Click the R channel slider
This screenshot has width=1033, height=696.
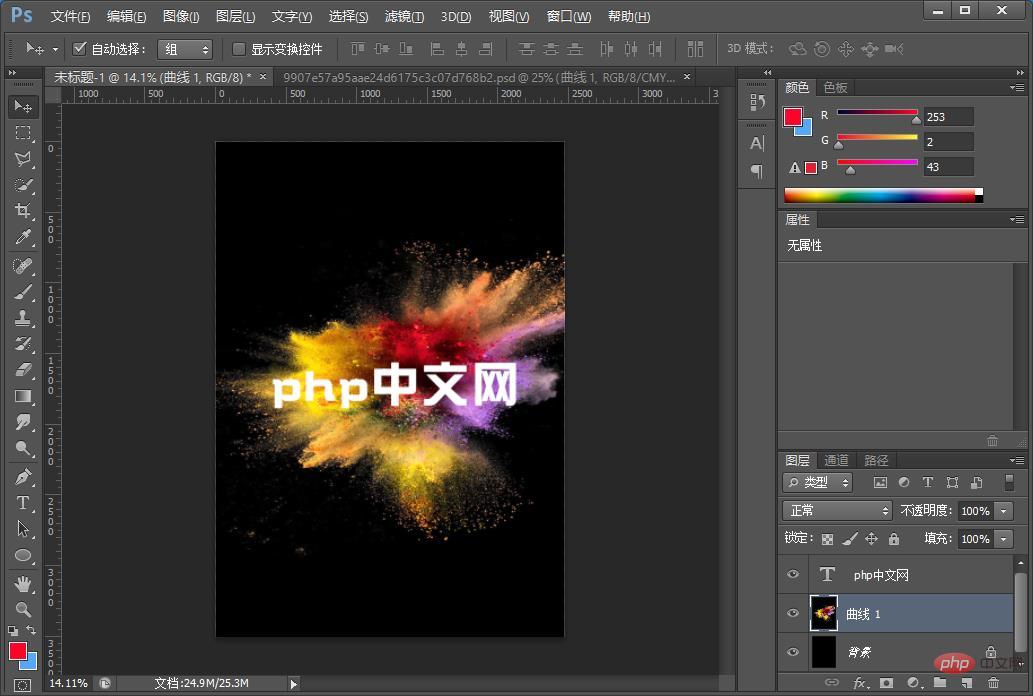[877, 113]
